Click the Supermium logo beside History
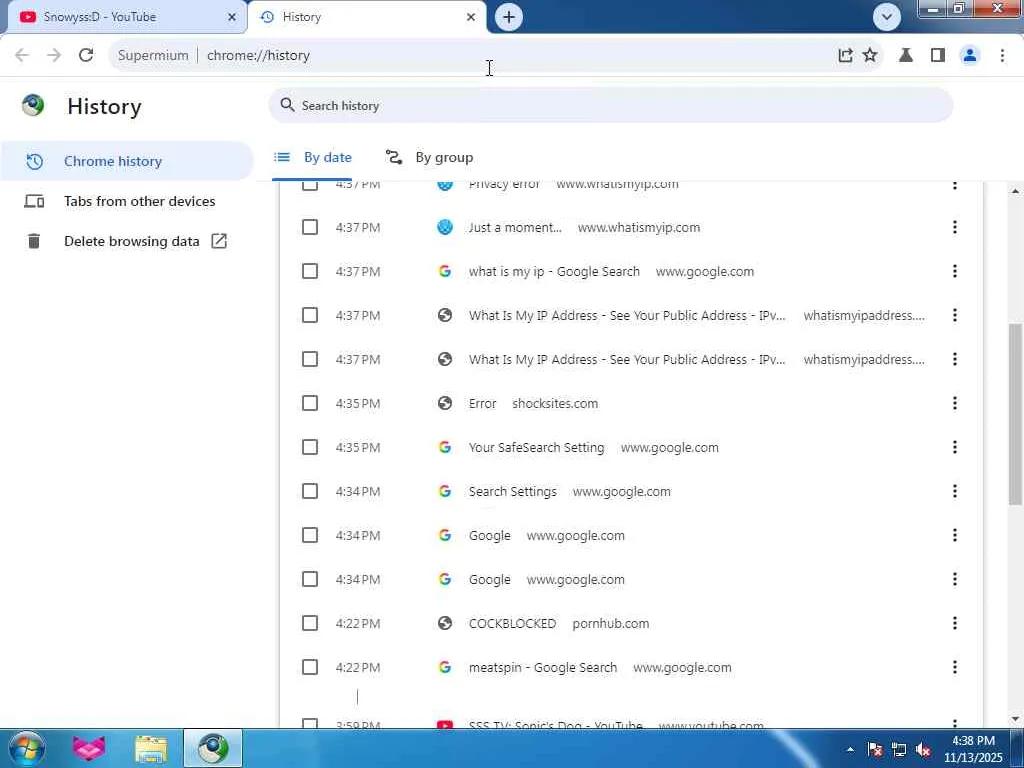1024x768 pixels. pyautogui.click(x=33, y=105)
